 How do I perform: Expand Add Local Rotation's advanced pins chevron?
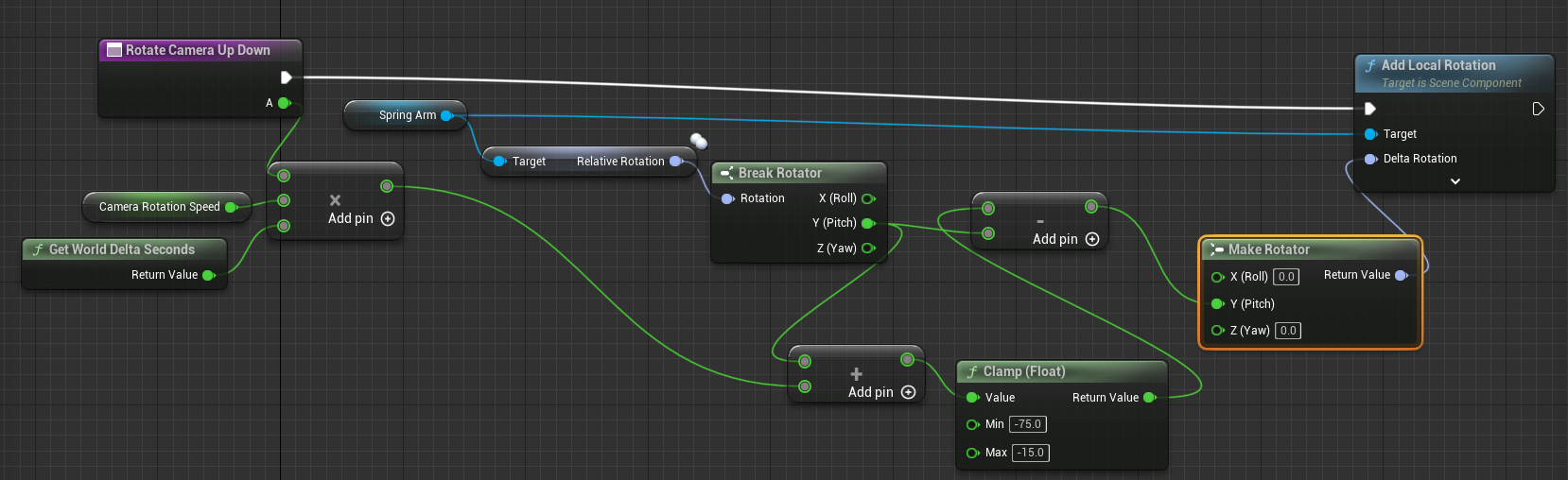(x=1455, y=180)
